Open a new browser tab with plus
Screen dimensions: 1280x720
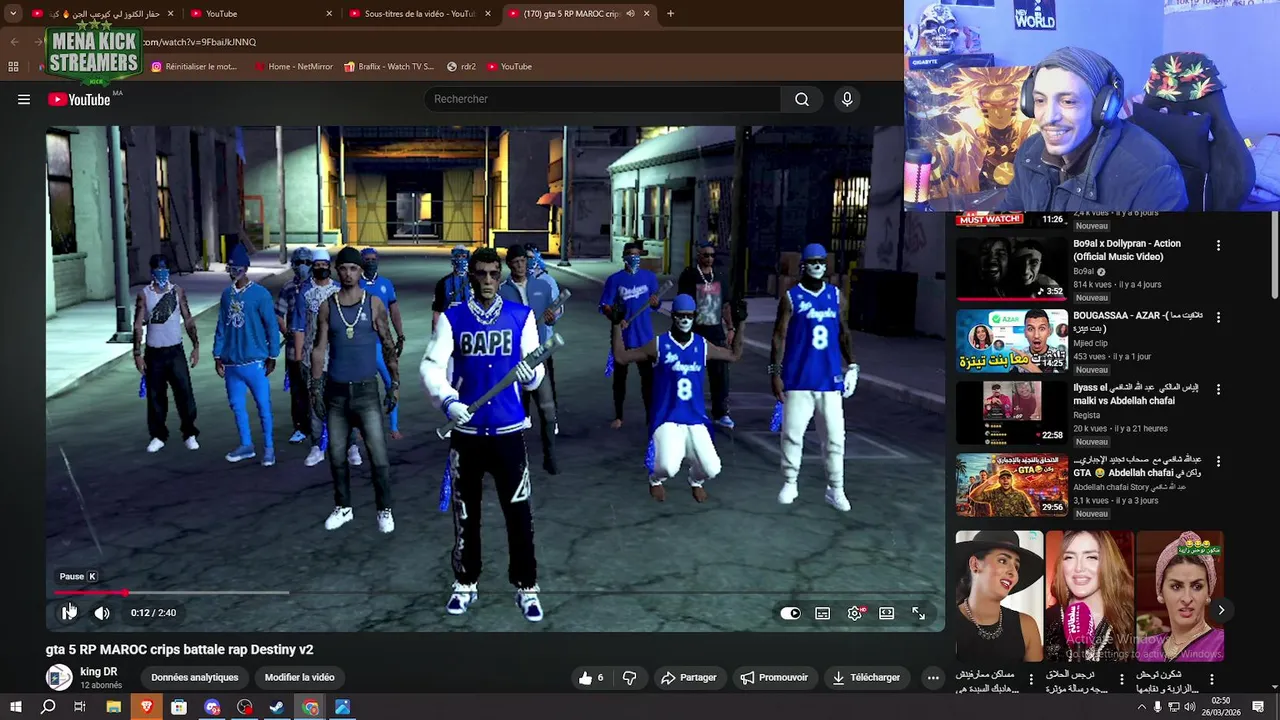pos(670,13)
